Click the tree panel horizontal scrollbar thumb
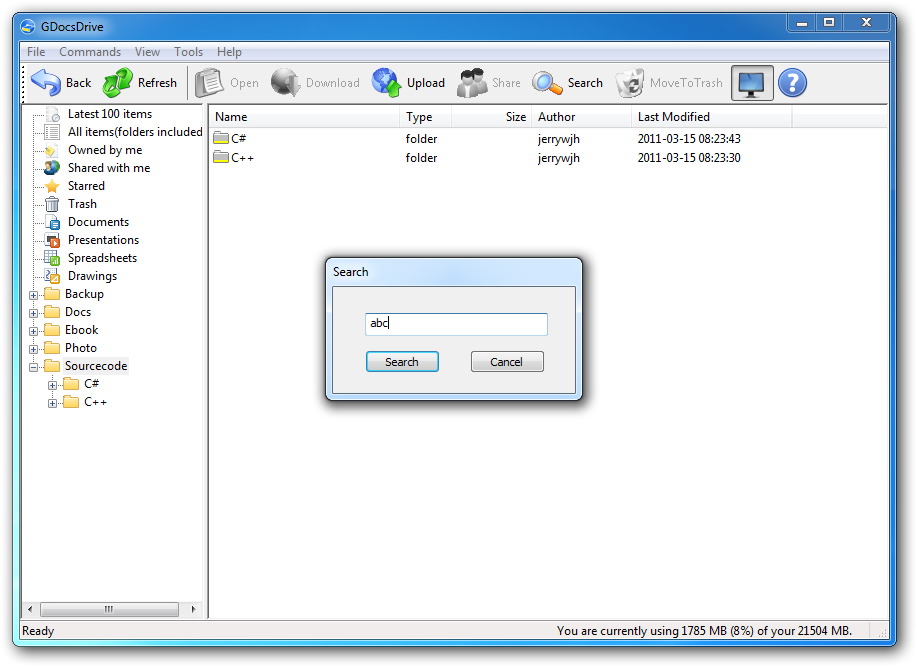The width and height of the screenshot is (917, 667). tap(109, 609)
